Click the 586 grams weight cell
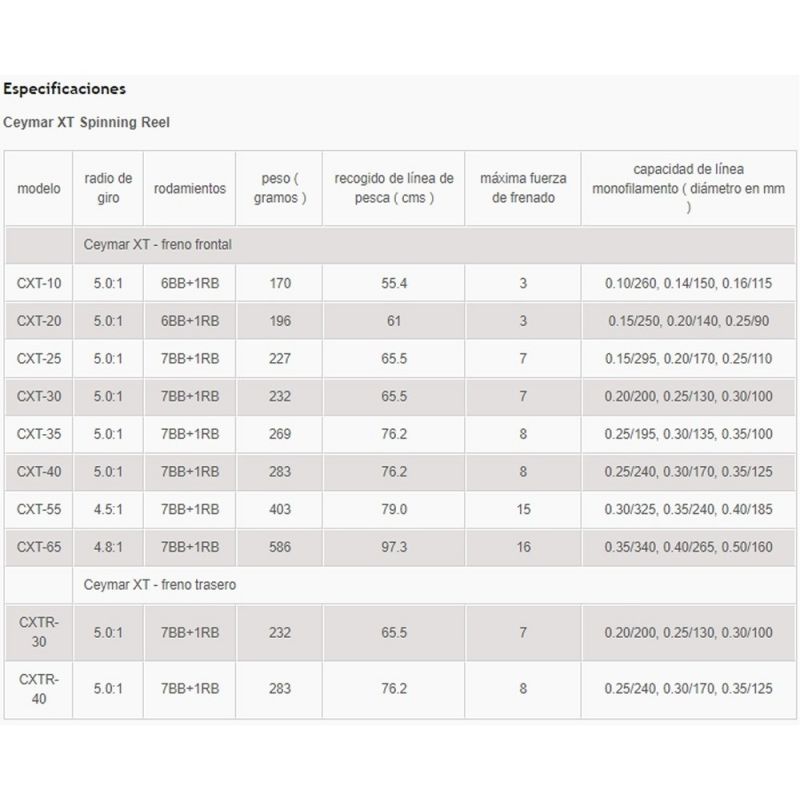 point(280,547)
